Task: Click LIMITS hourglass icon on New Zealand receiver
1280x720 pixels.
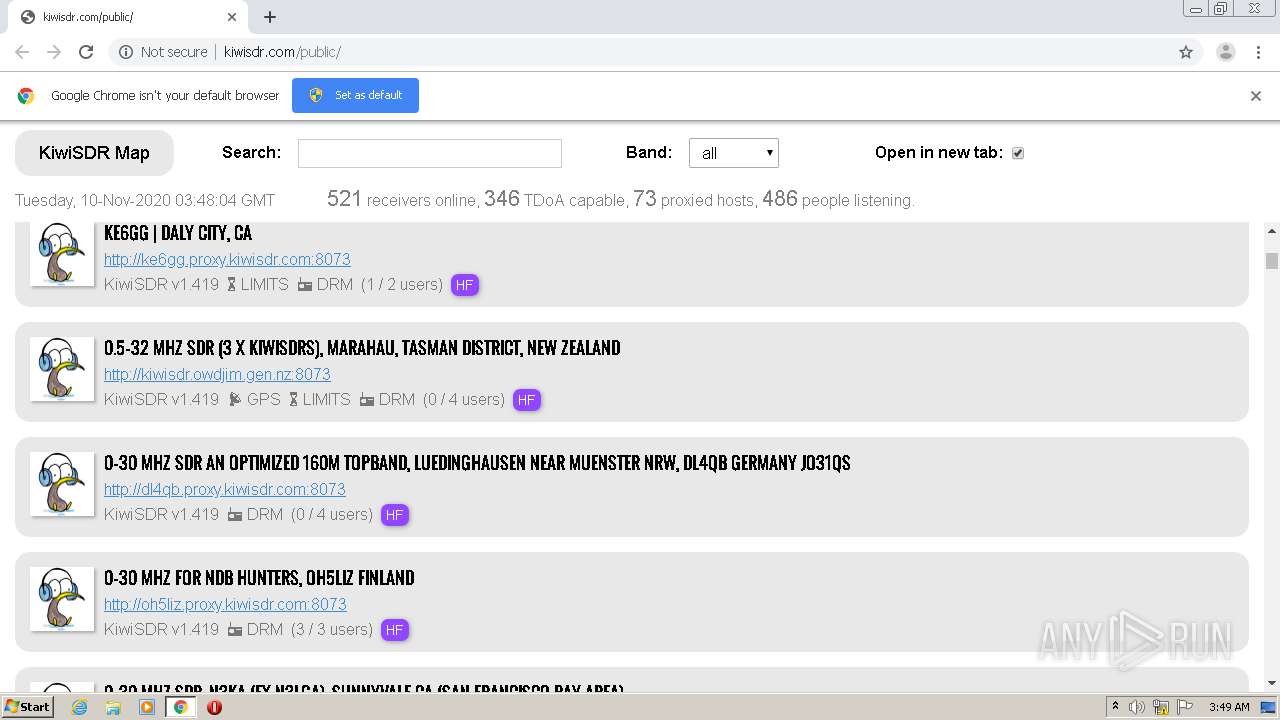Action: coord(294,400)
